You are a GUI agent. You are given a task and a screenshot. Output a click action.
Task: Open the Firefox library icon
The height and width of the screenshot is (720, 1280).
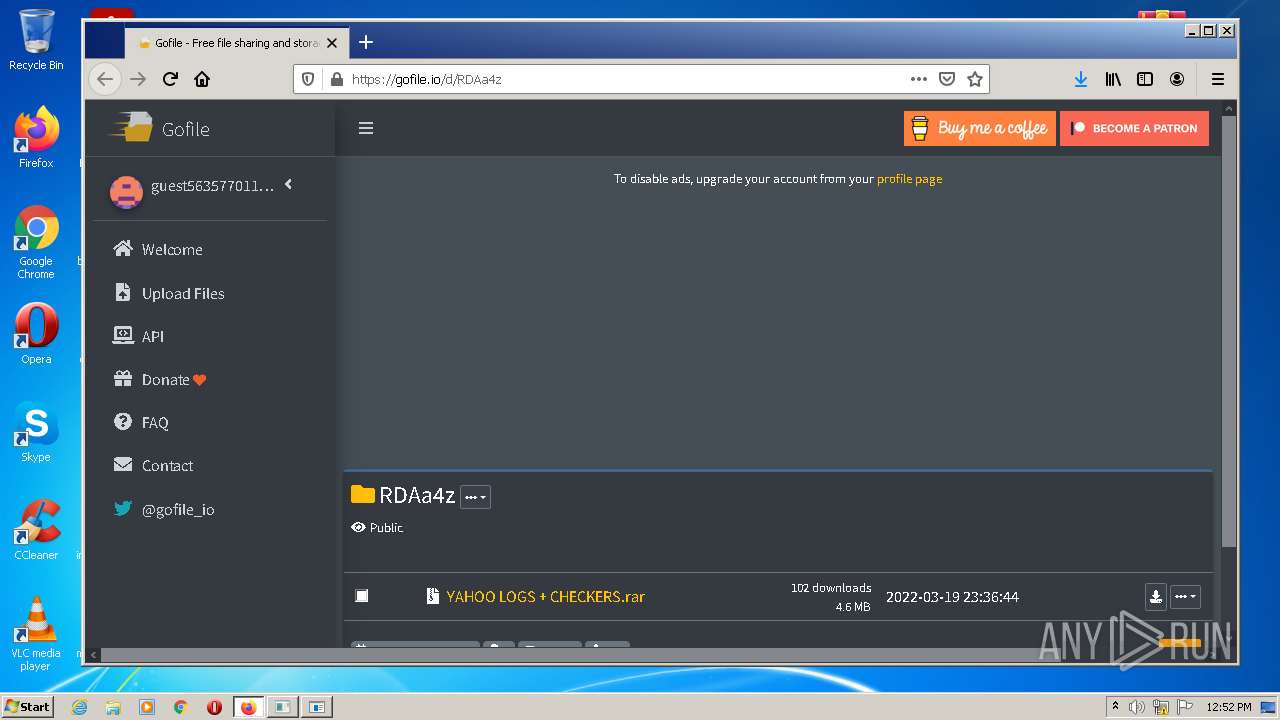(x=1113, y=79)
